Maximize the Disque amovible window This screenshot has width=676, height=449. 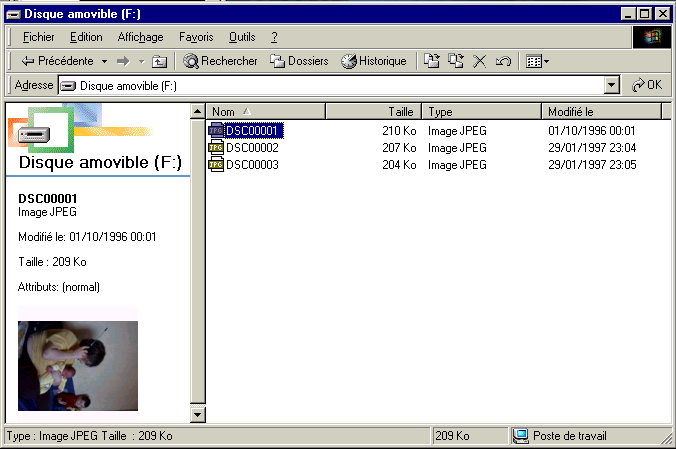(645, 14)
